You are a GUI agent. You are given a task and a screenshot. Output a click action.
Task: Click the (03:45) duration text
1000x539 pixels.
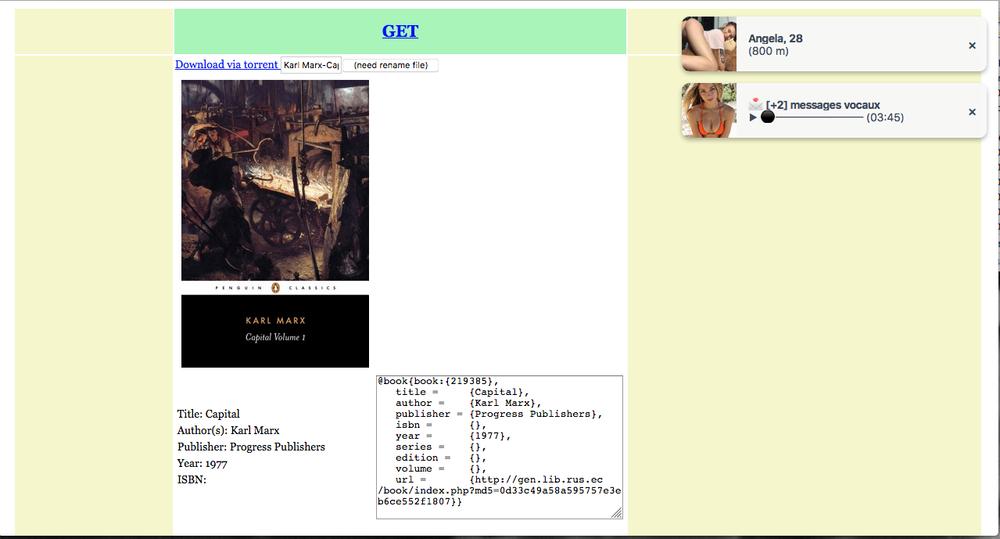[x=885, y=117]
